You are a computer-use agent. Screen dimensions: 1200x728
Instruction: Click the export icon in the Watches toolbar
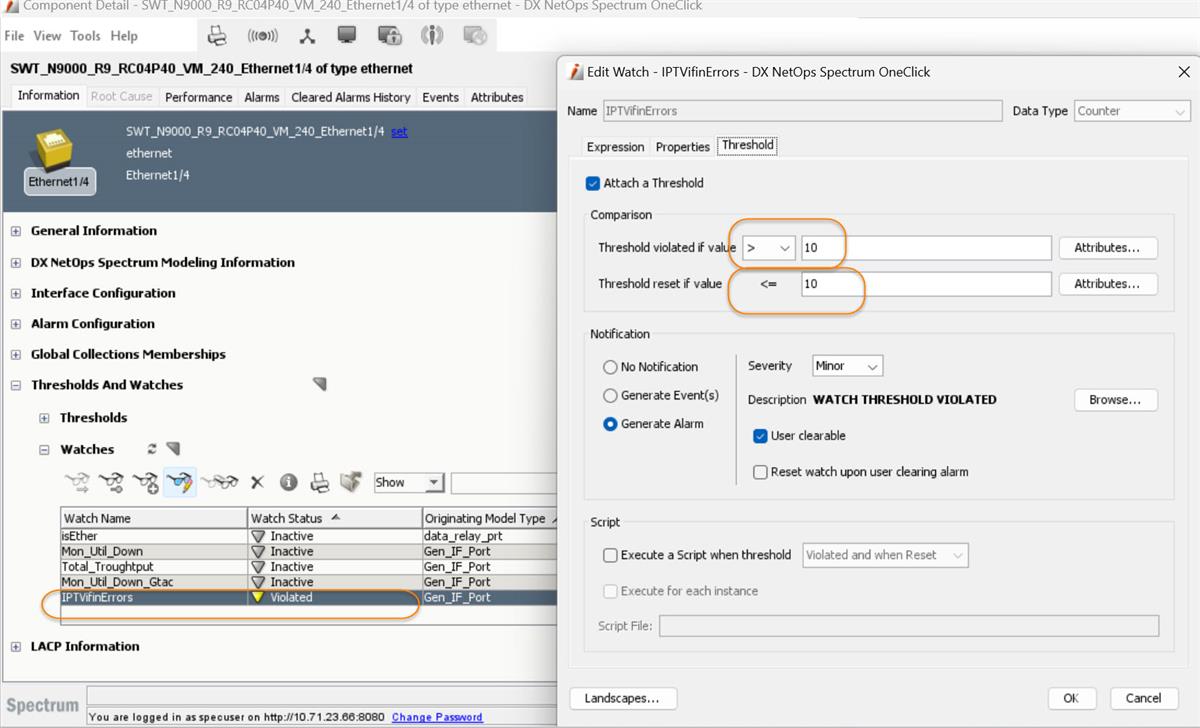pyautogui.click(x=350, y=482)
